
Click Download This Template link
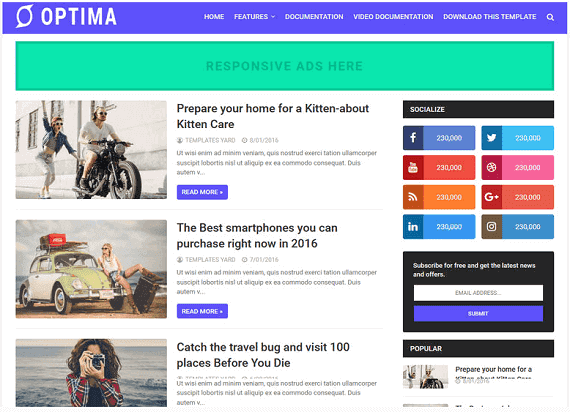[489, 17]
